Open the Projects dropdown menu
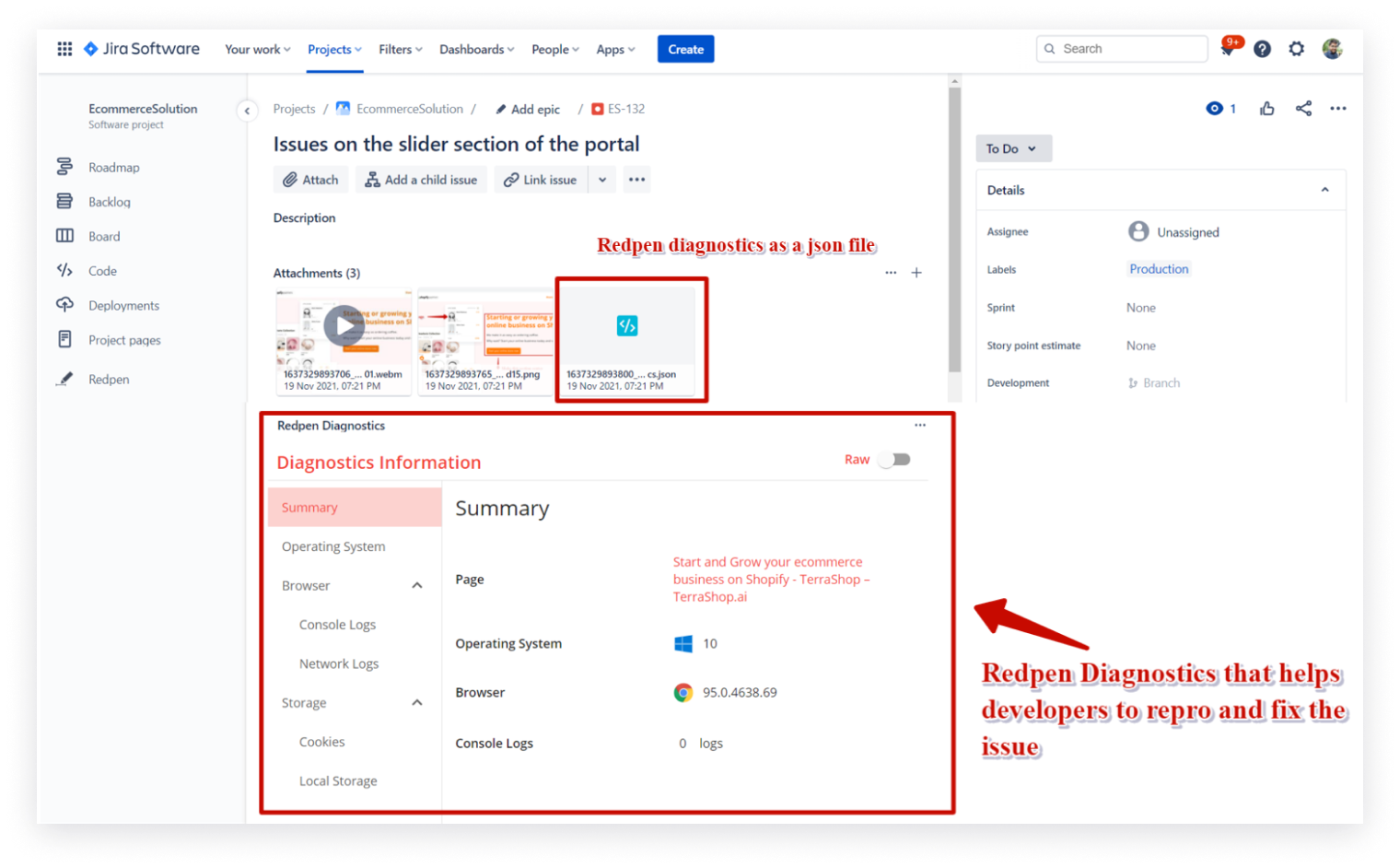1400x868 pixels. point(334,50)
